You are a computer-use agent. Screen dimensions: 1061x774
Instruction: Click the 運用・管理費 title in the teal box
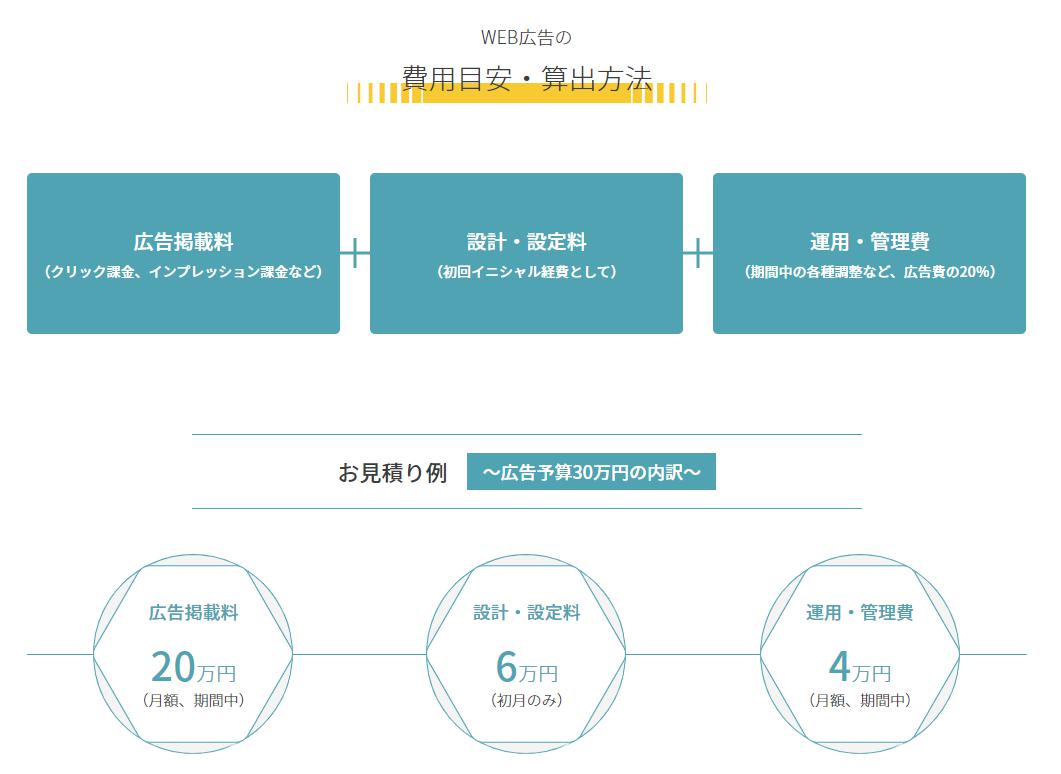(869, 242)
